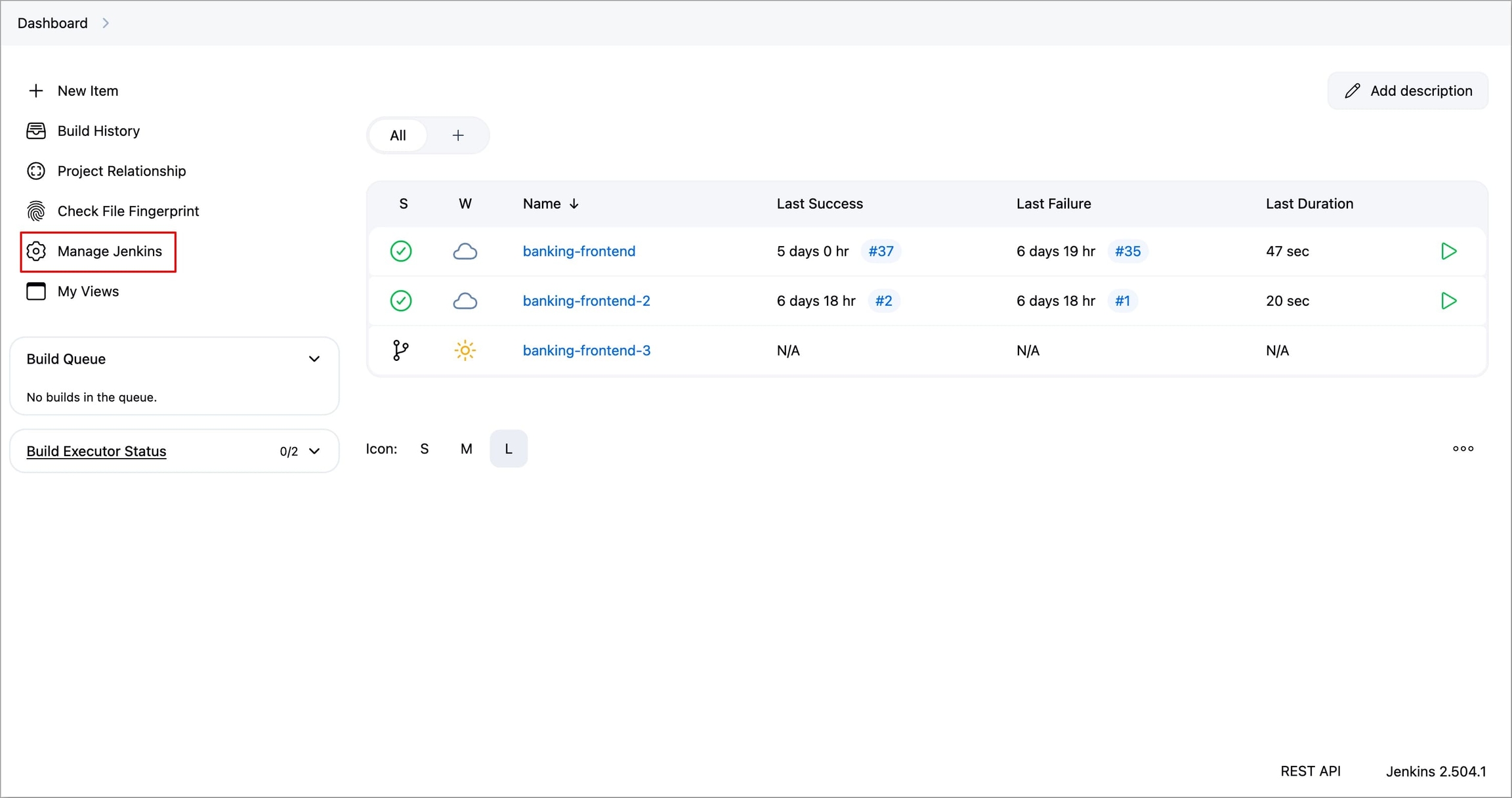Image resolution: width=1512 pixels, height=798 pixels.
Task: Add a new view with plus tab
Action: [x=458, y=135]
